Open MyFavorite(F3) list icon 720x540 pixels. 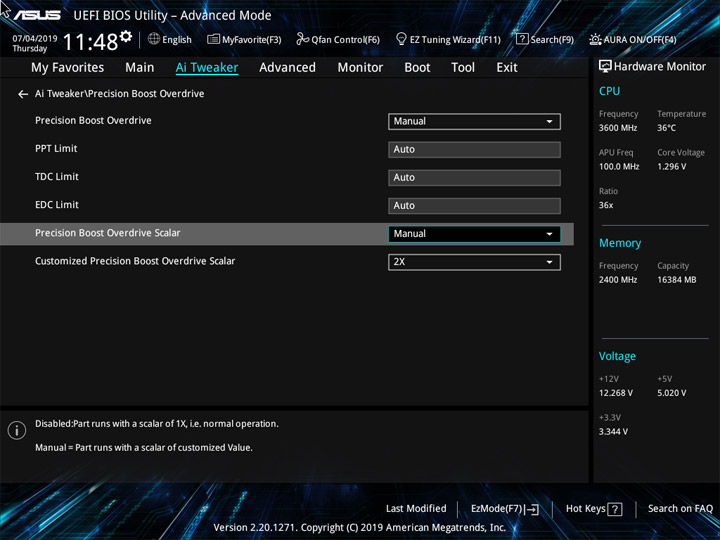click(x=213, y=39)
